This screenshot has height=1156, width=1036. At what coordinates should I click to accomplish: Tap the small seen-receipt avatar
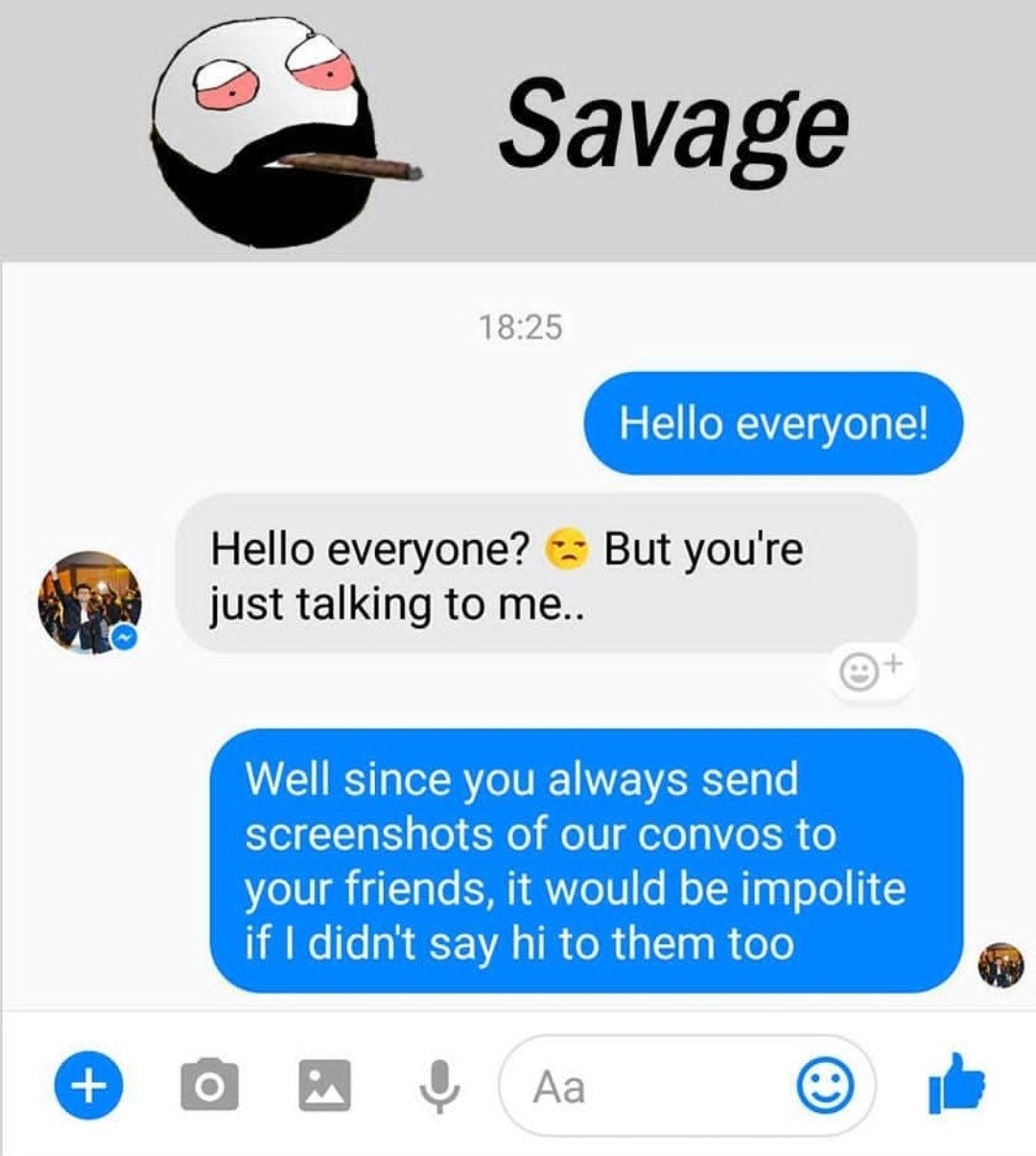click(x=1001, y=965)
